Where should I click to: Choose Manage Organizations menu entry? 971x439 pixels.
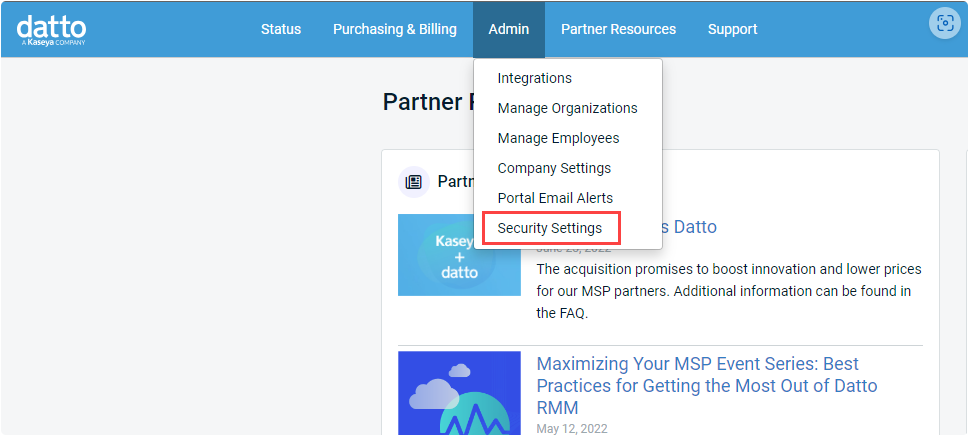tap(568, 108)
